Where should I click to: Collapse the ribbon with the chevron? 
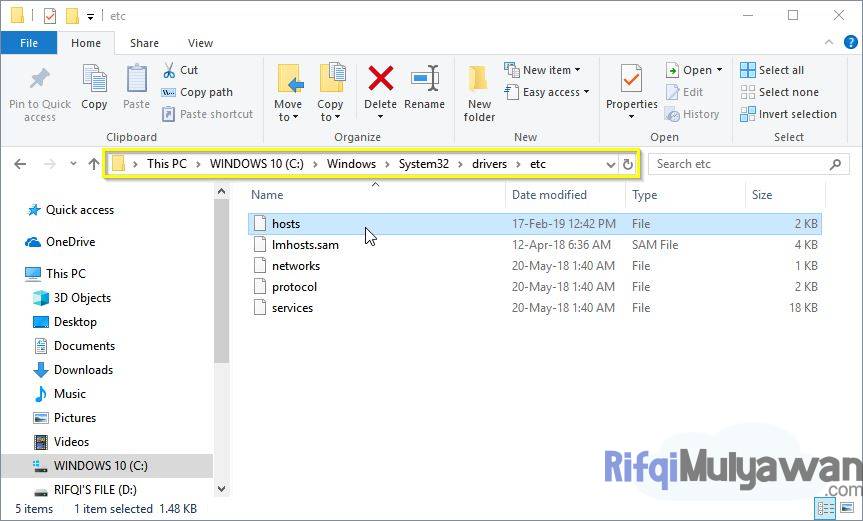828,42
